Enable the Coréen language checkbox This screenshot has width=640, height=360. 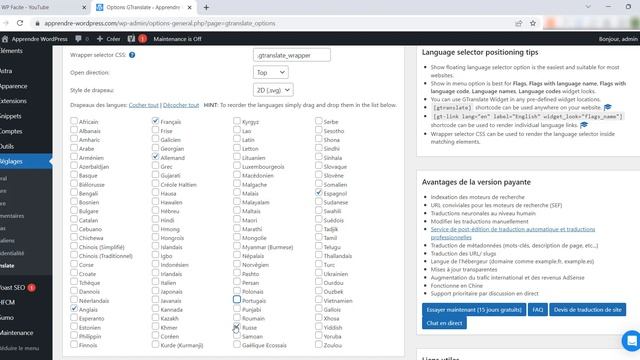point(155,336)
